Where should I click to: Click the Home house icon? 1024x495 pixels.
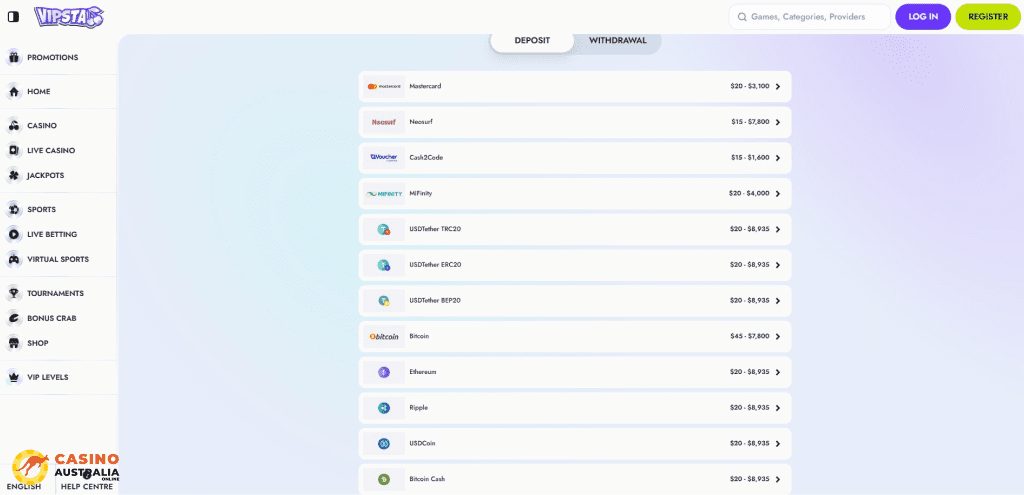(14, 91)
